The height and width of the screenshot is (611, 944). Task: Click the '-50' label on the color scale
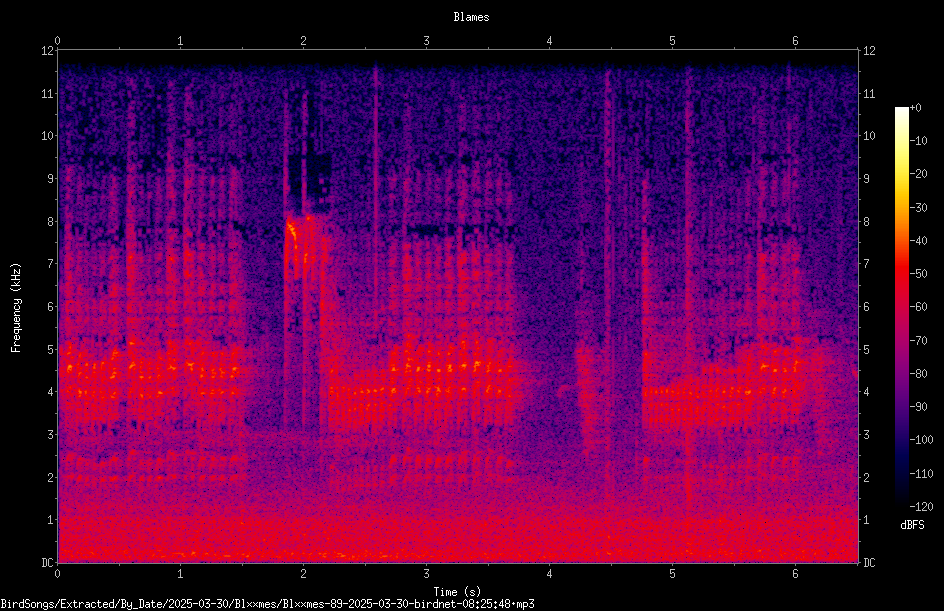point(918,274)
